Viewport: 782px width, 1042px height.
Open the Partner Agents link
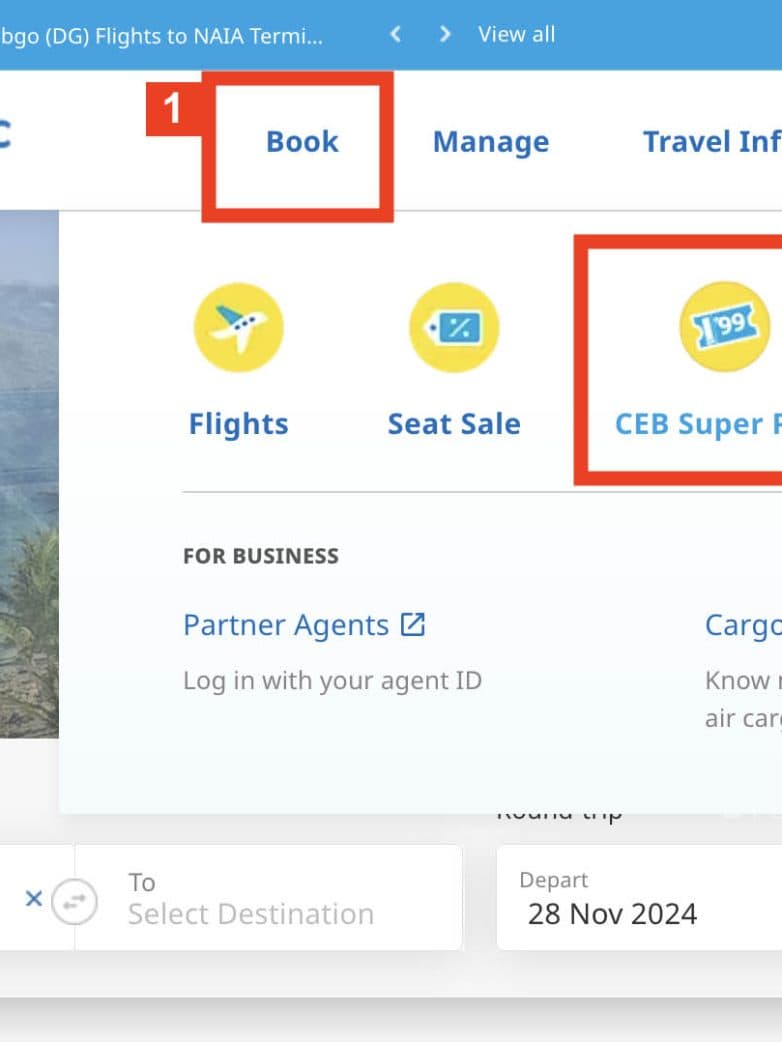tap(286, 626)
